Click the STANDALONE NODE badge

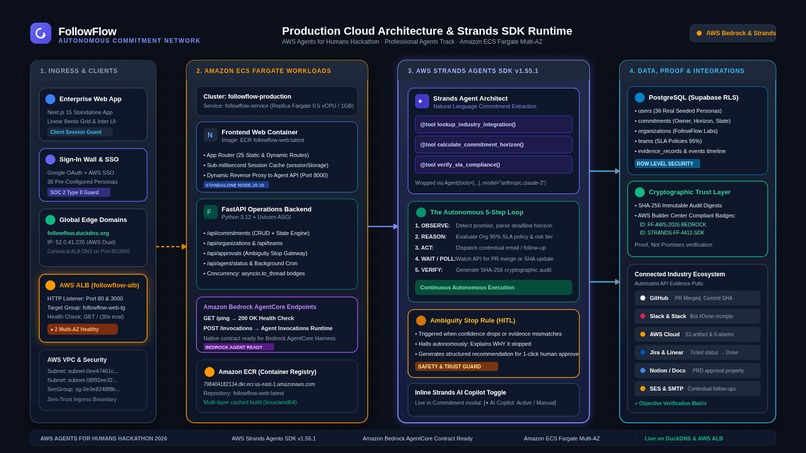pyautogui.click(x=236, y=185)
